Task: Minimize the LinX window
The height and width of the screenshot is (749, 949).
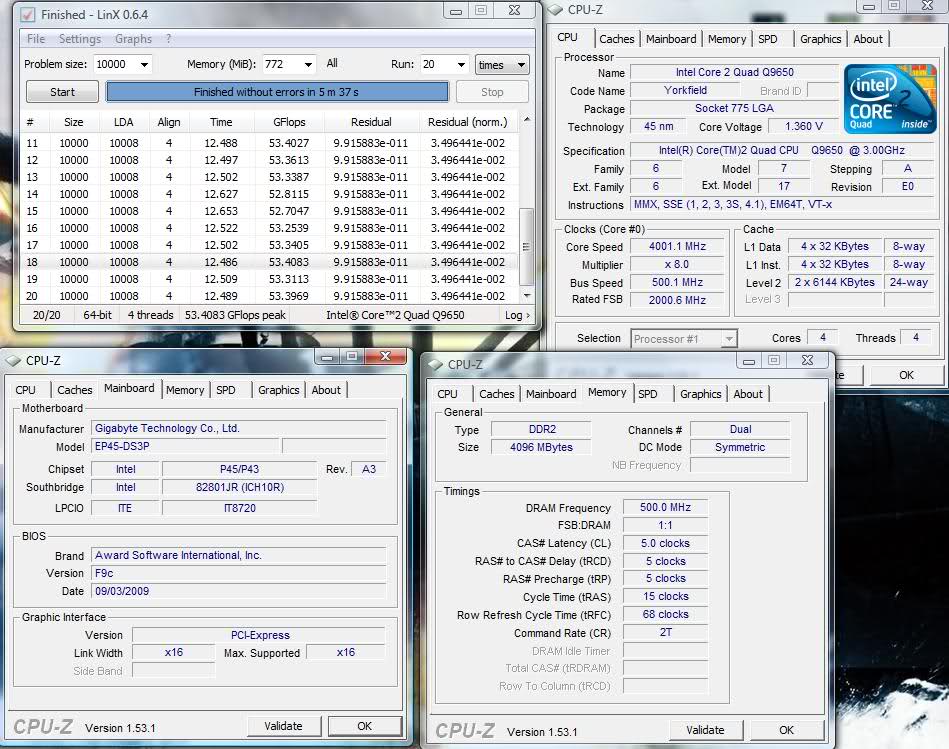Action: point(456,11)
